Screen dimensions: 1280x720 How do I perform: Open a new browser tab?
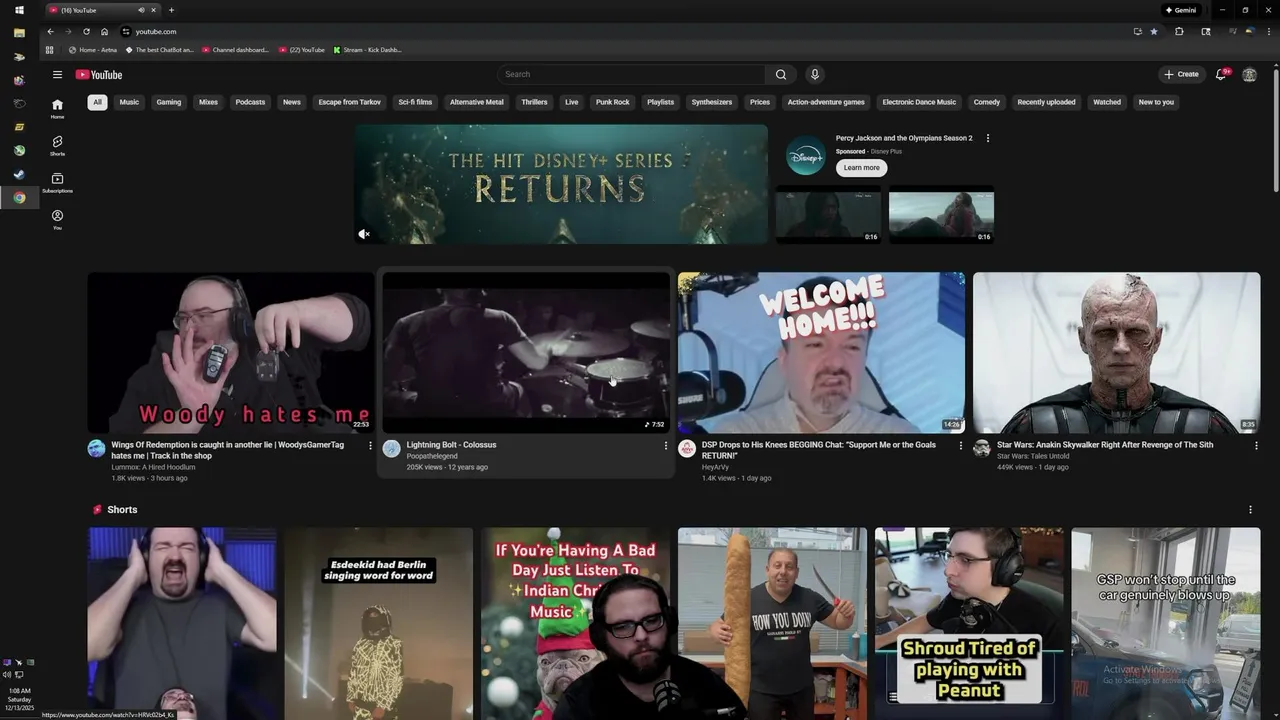tap(171, 10)
